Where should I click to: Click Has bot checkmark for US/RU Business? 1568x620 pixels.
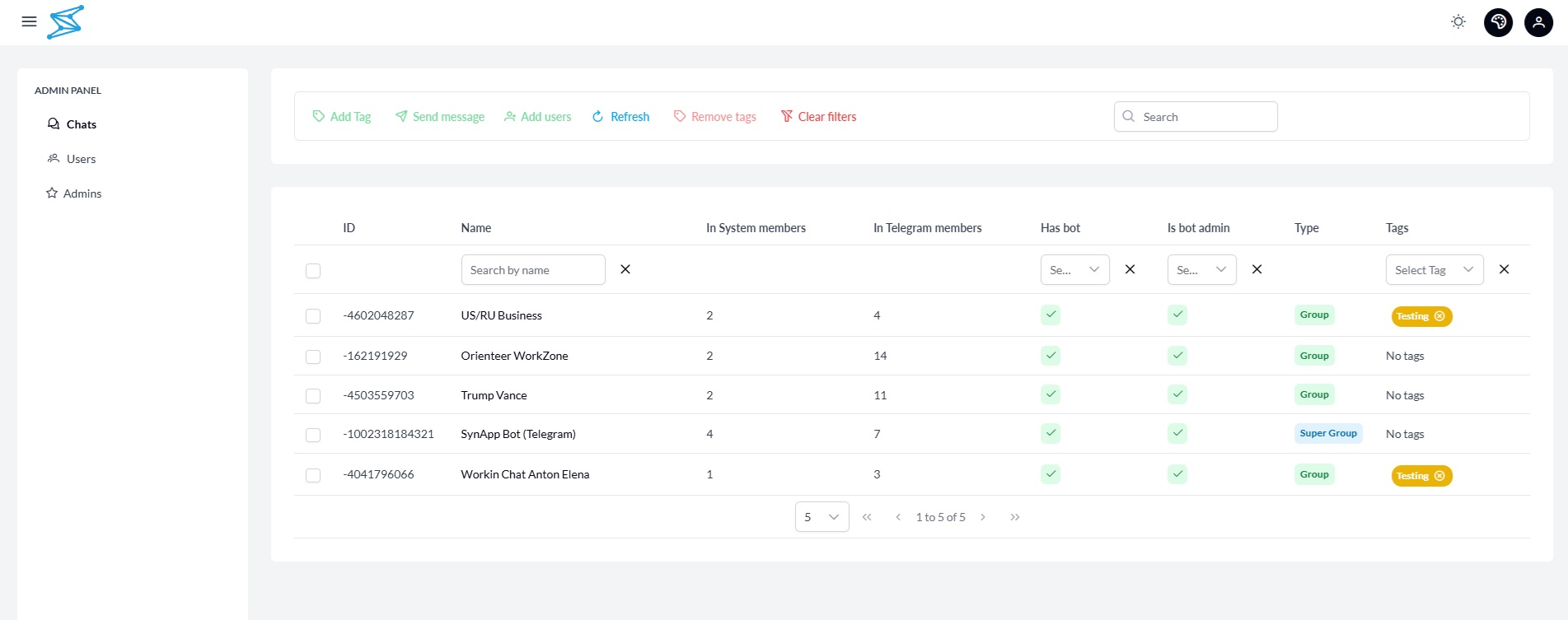click(x=1051, y=315)
